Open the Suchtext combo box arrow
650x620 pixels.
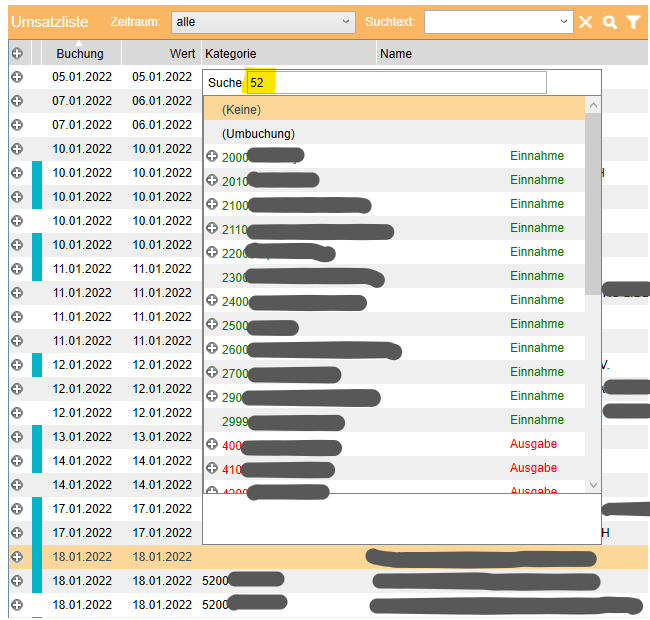[563, 22]
